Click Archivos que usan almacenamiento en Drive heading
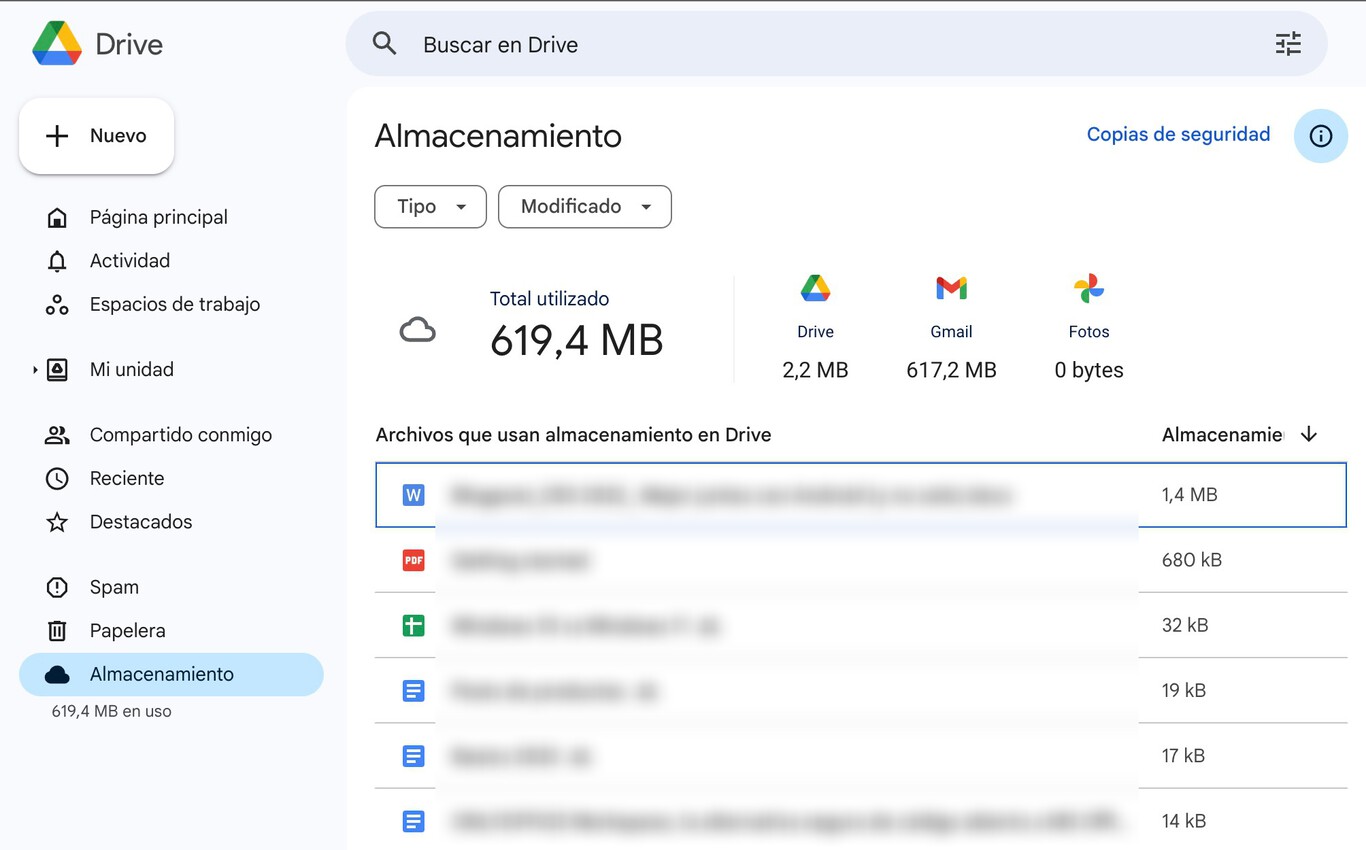 (x=573, y=435)
